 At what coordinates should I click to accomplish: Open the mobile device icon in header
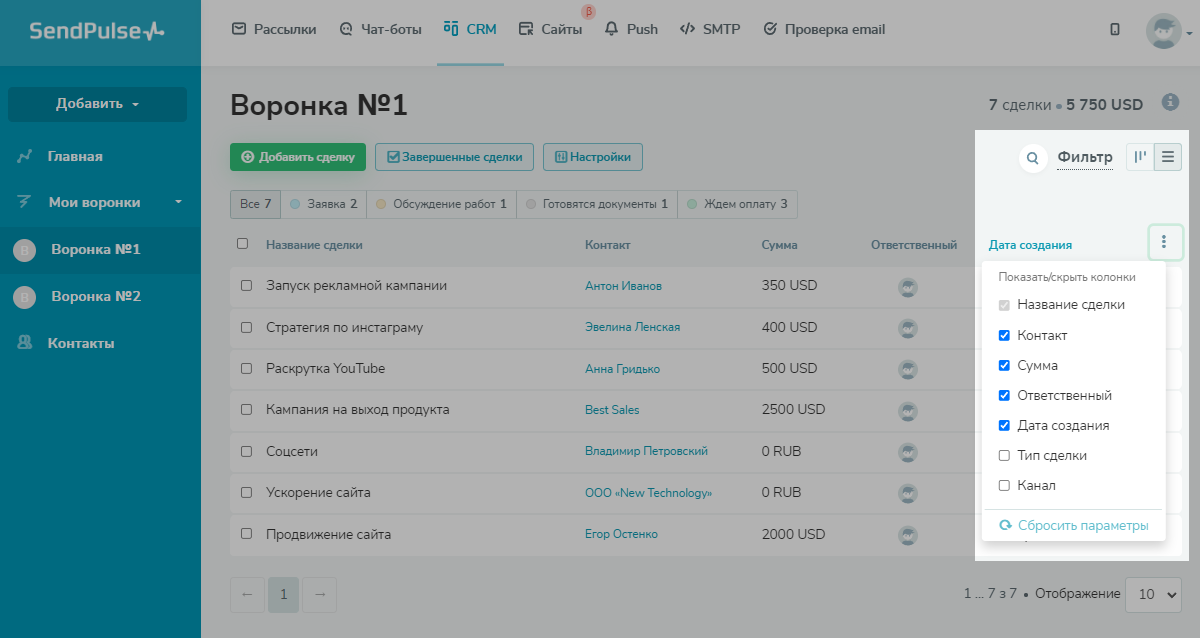[x=1115, y=30]
